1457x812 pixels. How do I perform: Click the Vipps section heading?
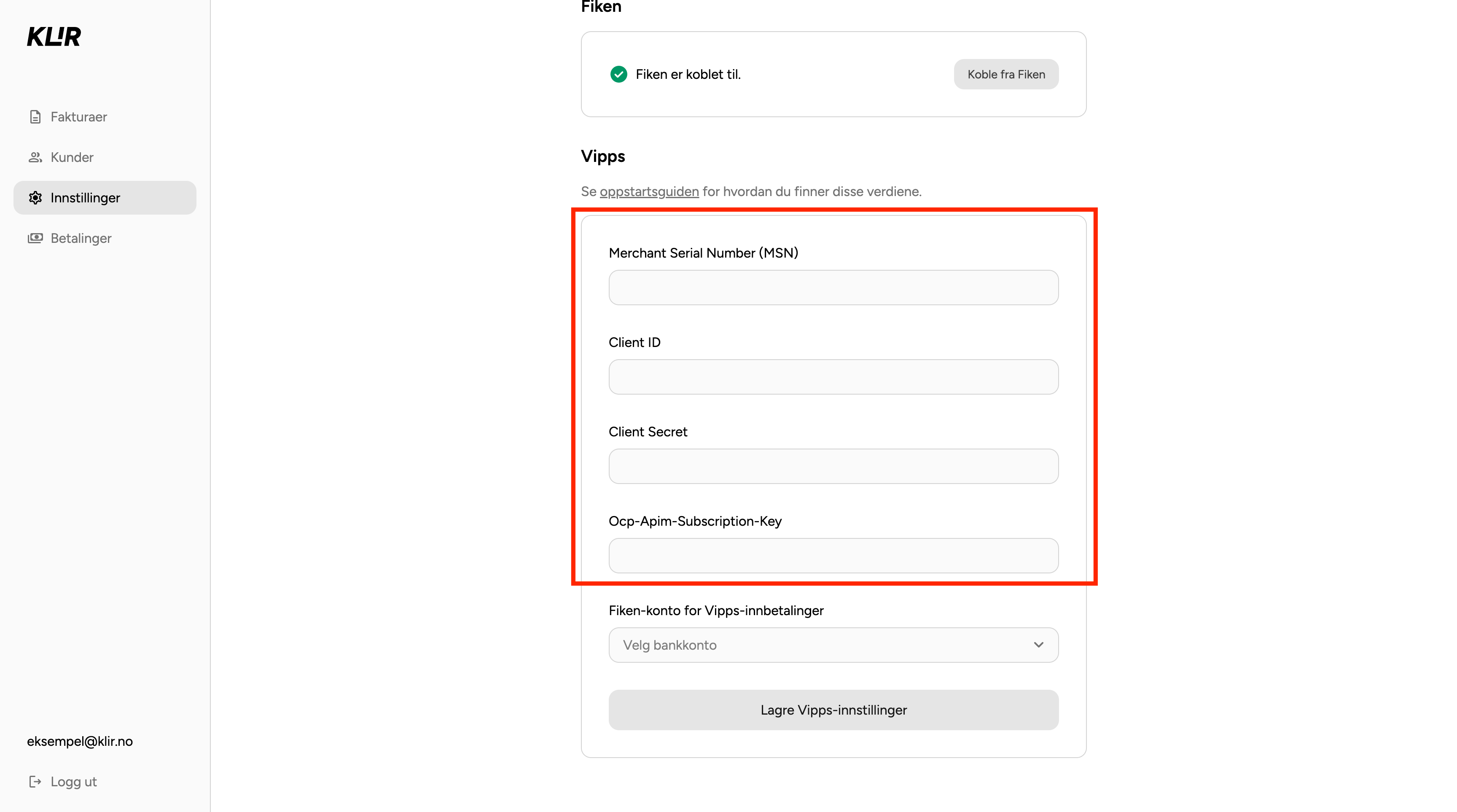(x=603, y=157)
